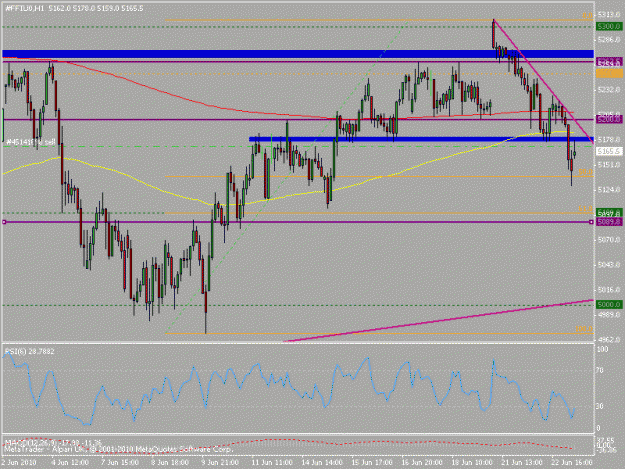Click the 5232.0 price axis value
This screenshot has height=469, width=625.
coord(609,90)
